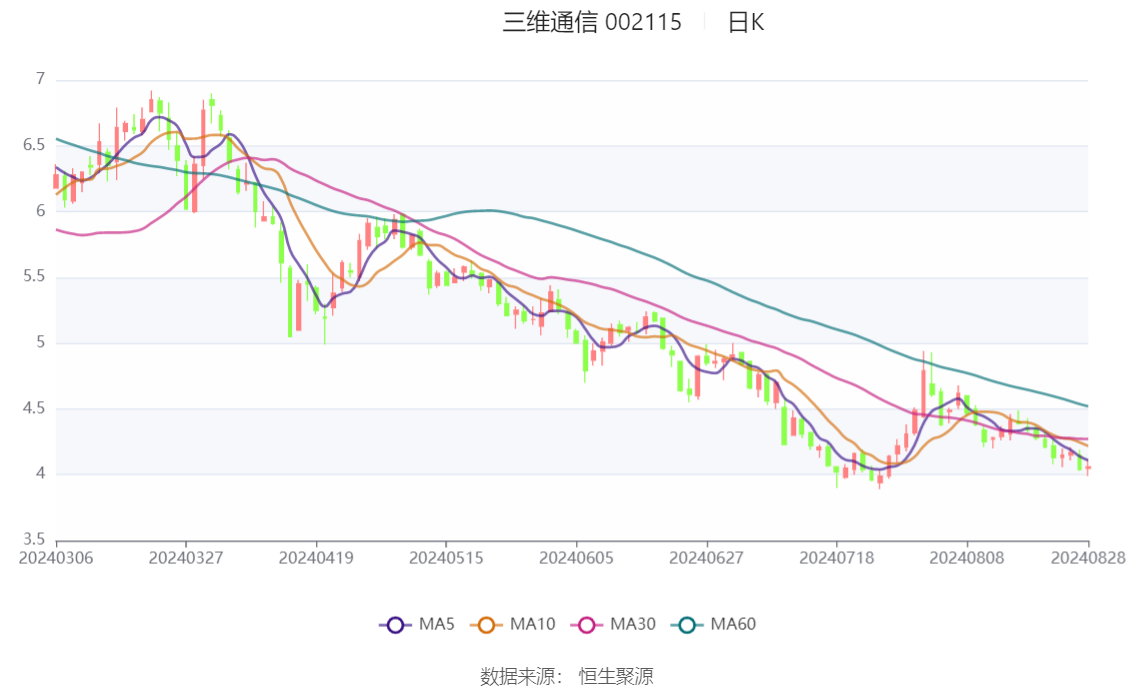Click the 7 label atop the price axis
The image size is (1134, 689).
(x=40, y=79)
